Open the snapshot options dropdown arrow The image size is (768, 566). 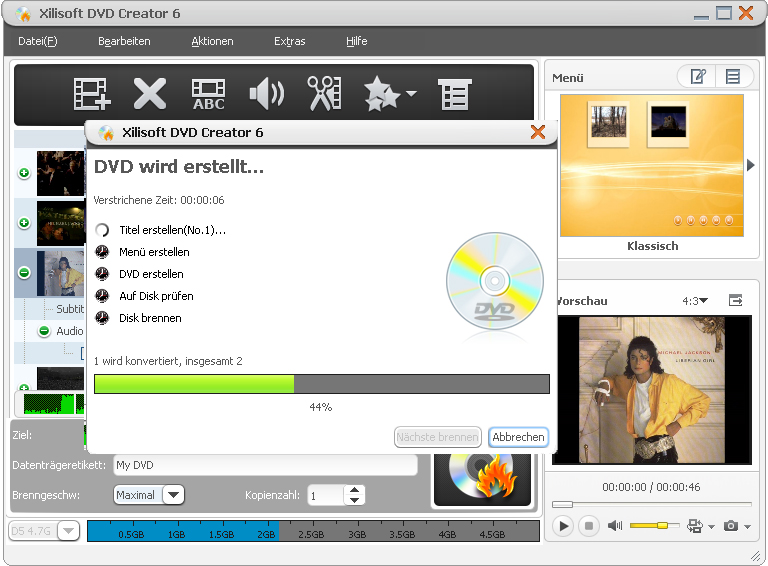click(x=747, y=527)
